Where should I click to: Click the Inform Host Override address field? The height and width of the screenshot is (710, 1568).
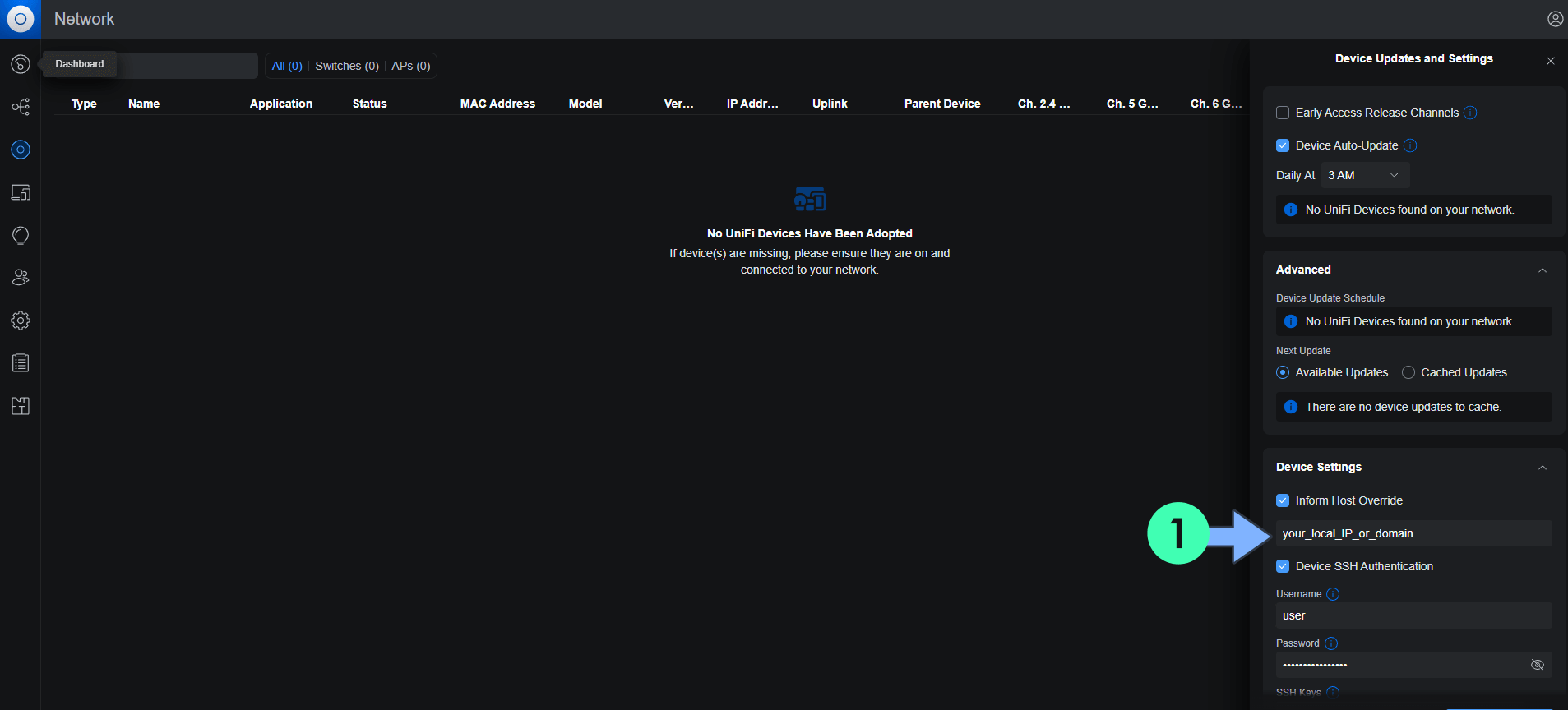[x=1414, y=533]
